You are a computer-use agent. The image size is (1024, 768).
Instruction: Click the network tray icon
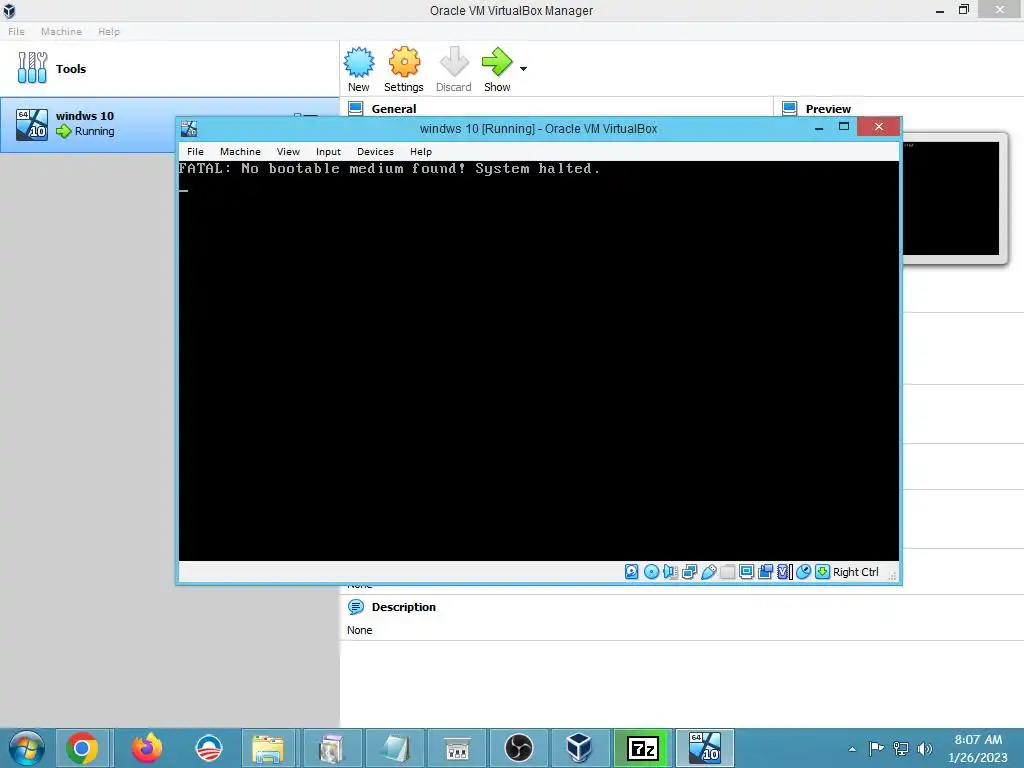tap(901, 748)
